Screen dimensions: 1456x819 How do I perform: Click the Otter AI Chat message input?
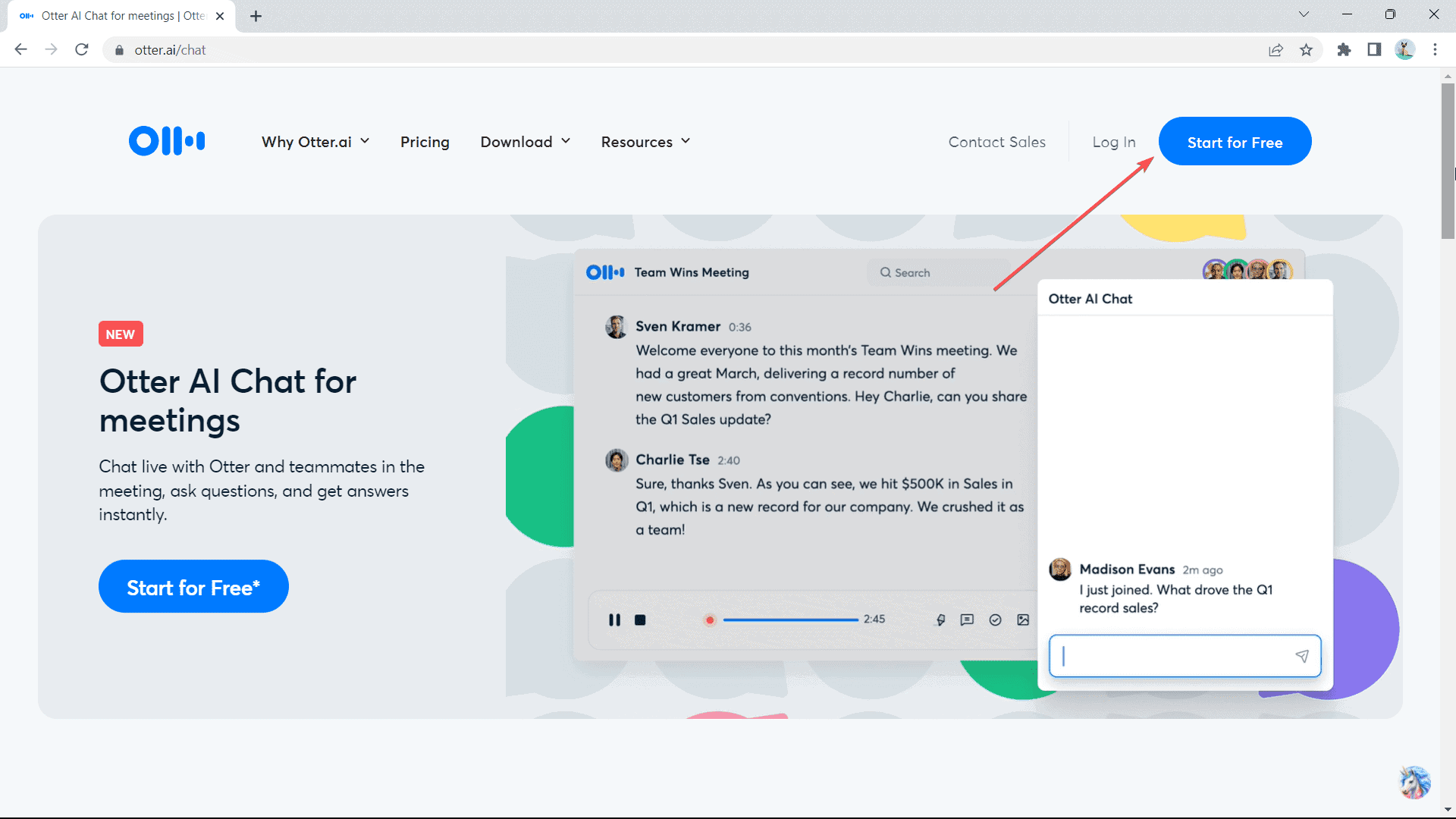[1185, 656]
